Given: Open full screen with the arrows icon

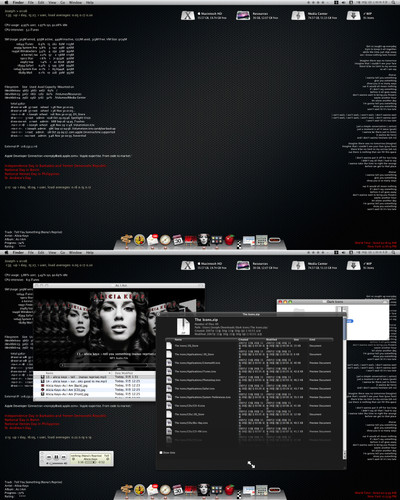Looking at the screenshot, I should coord(251,464).
